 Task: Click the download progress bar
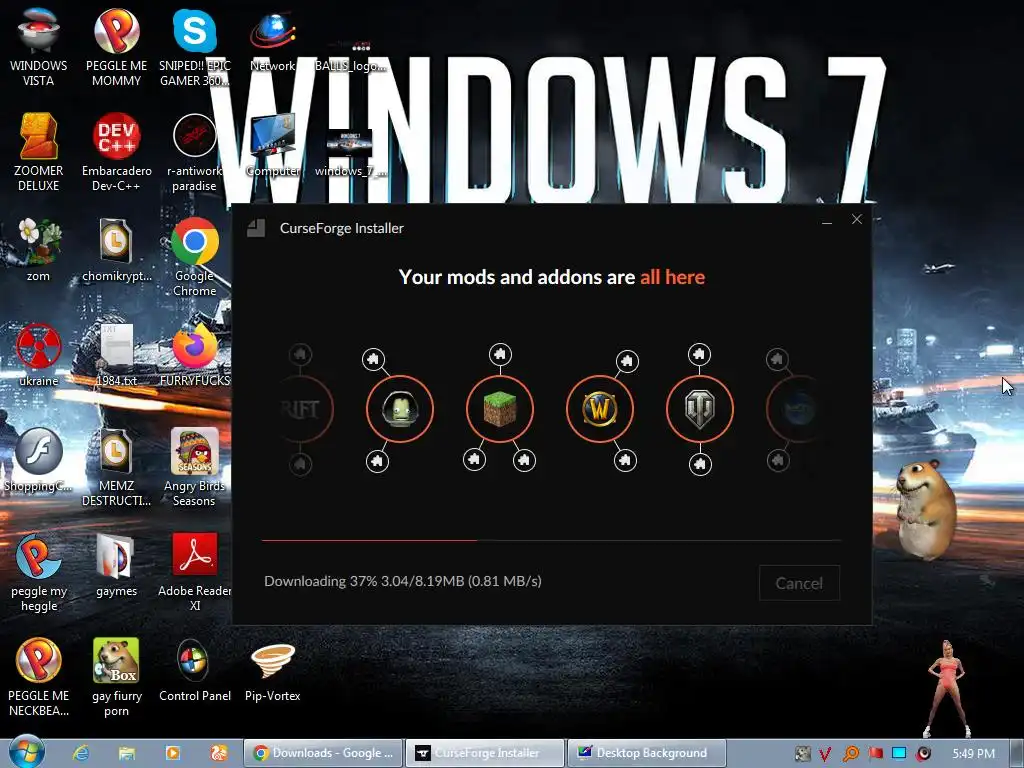[x=551, y=541]
